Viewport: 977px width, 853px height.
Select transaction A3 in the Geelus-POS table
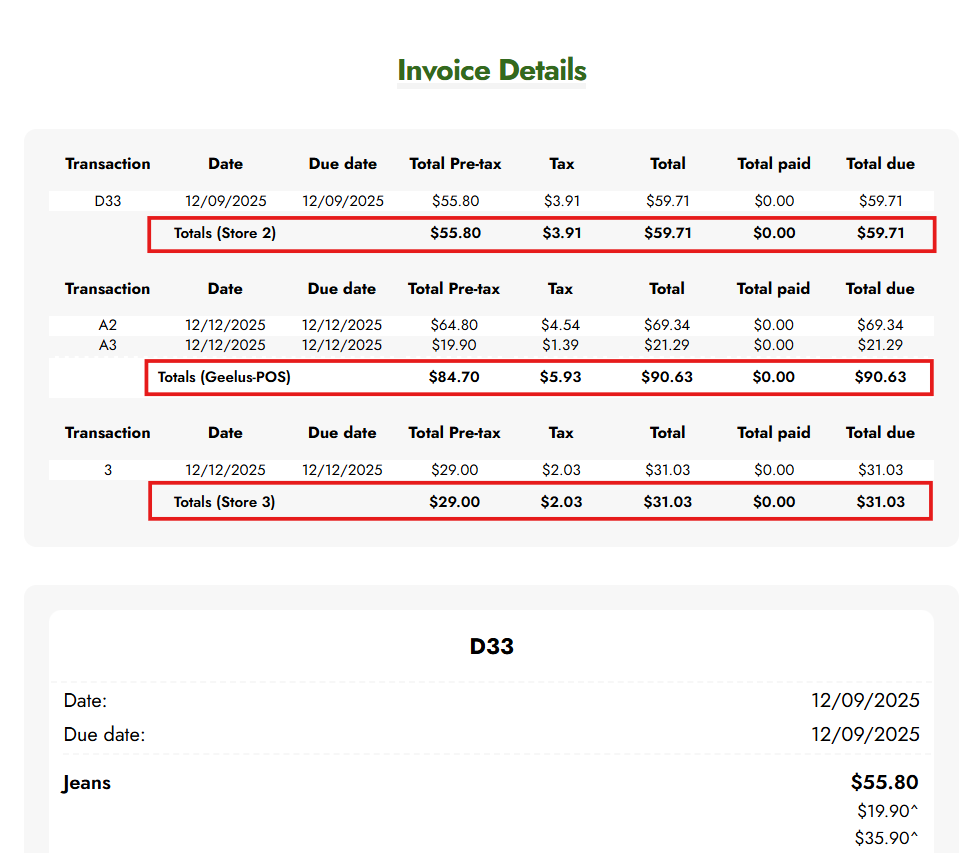107,345
